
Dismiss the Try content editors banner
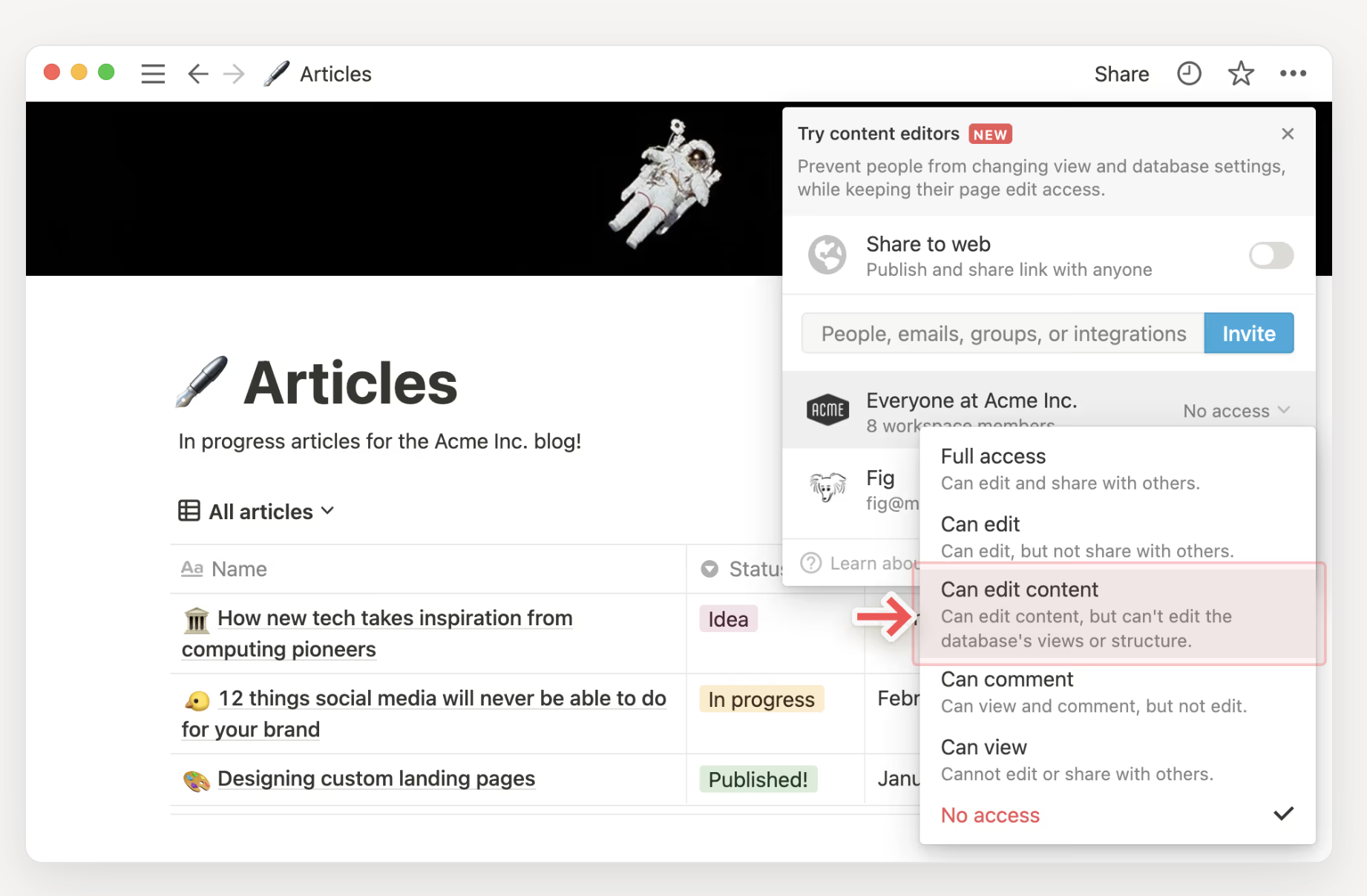pos(1288,134)
